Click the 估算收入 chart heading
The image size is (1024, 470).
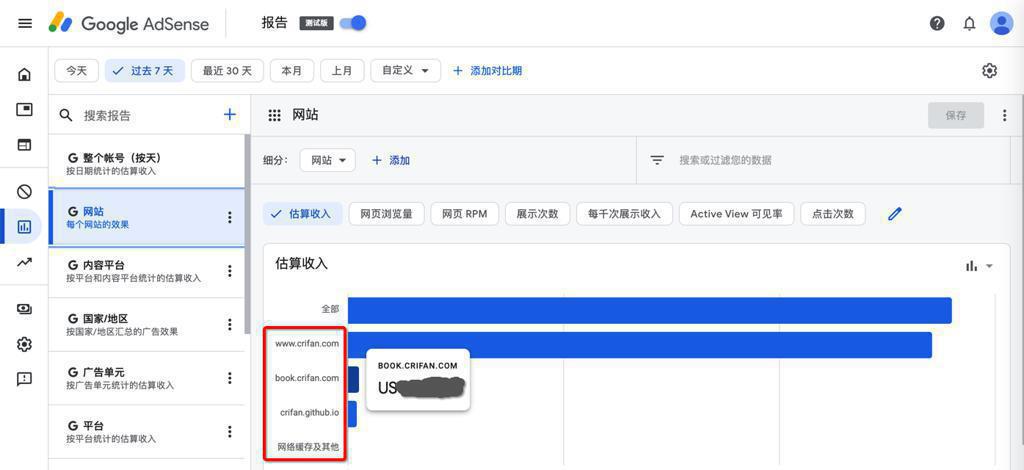coord(302,263)
